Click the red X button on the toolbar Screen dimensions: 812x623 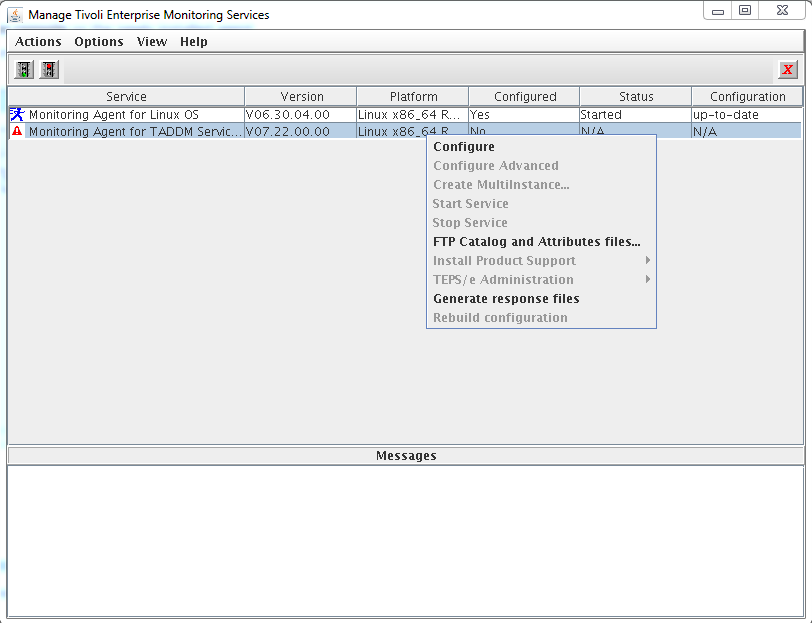(x=788, y=69)
